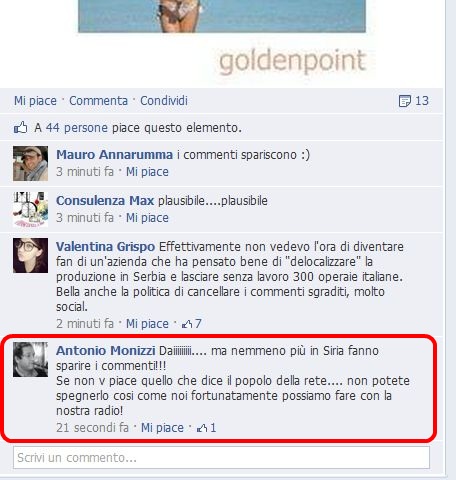The width and height of the screenshot is (456, 480).
Task: Click Commenta under the post
Action: (x=98, y=101)
